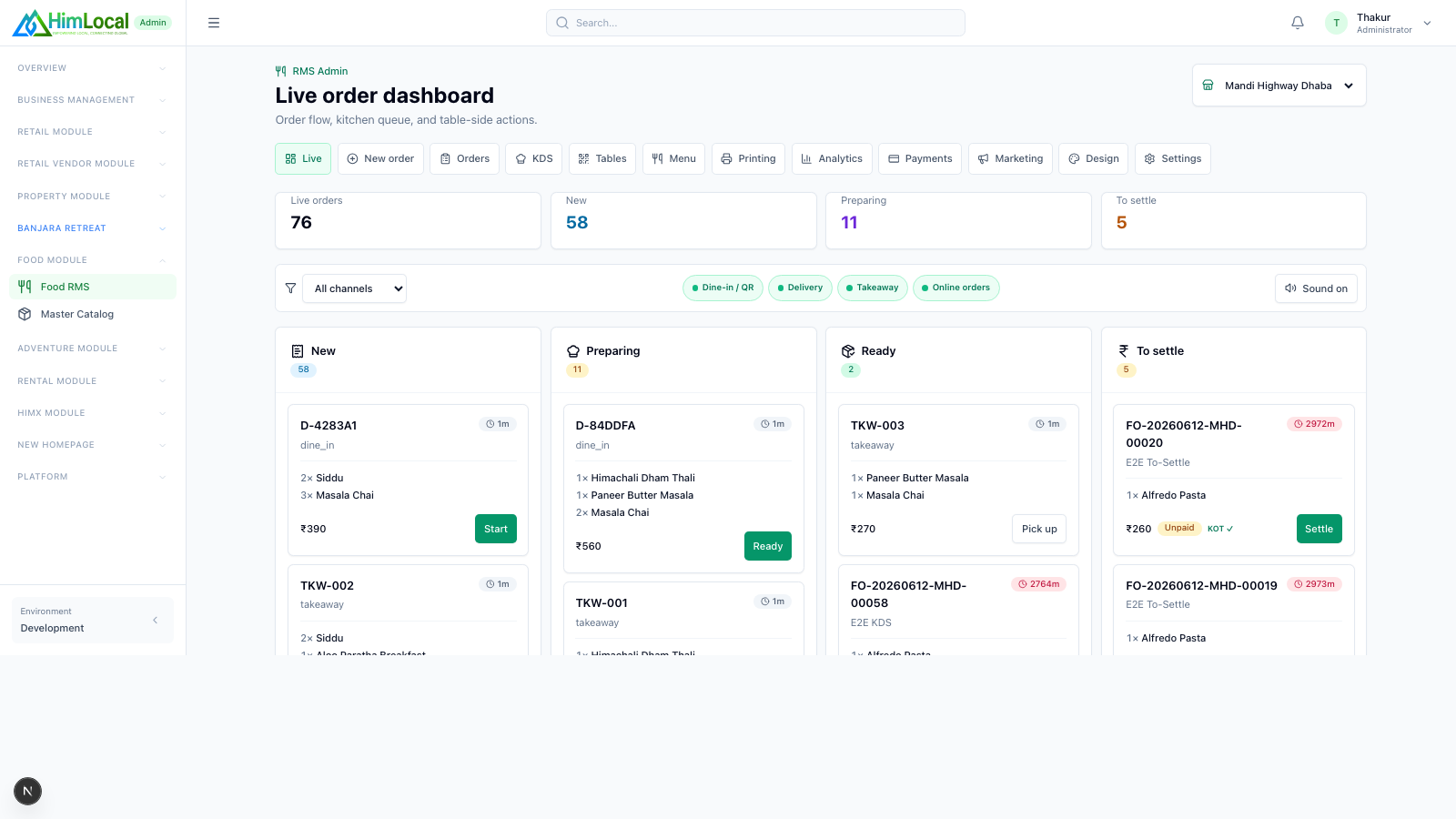Screen dimensions: 1456x819
Task: Open the notifications bell
Action: [x=1298, y=23]
